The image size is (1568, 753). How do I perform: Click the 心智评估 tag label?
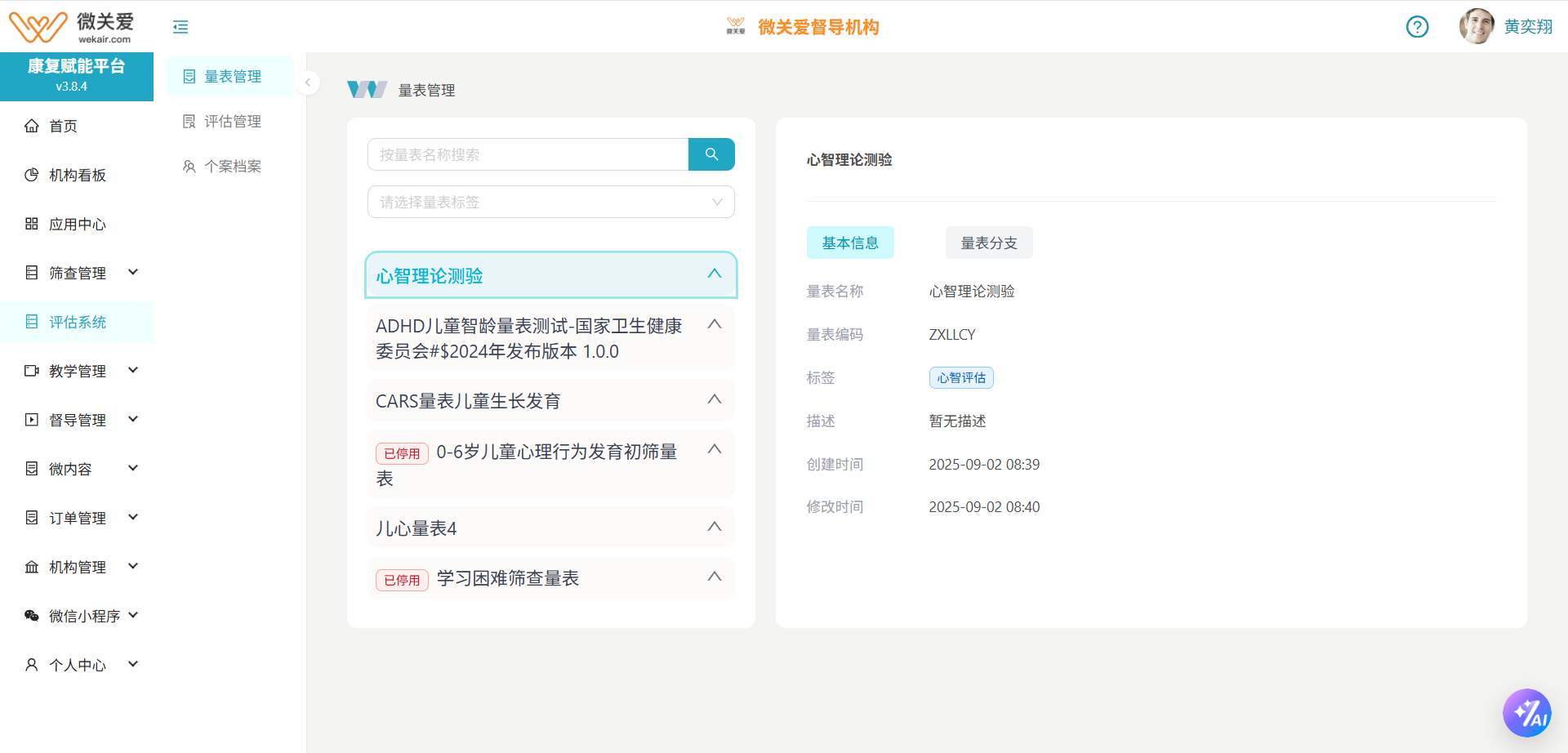point(960,377)
